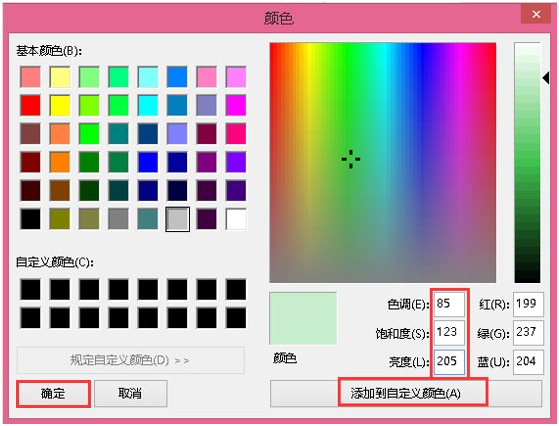Screen dimensions: 559x426
Task: Click the 取消 button
Action: pos(130,394)
